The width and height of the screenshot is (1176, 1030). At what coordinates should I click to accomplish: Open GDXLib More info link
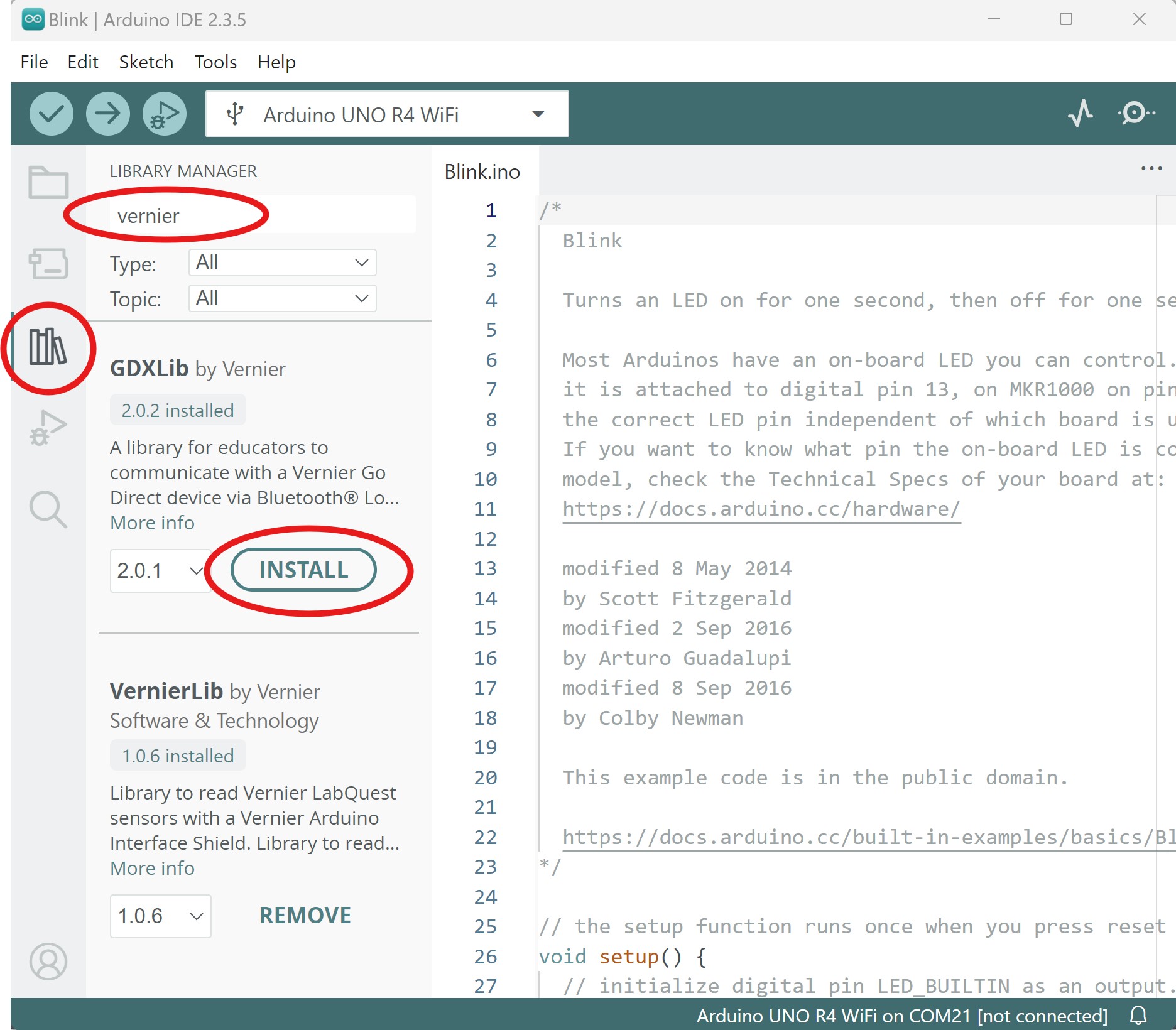(152, 523)
